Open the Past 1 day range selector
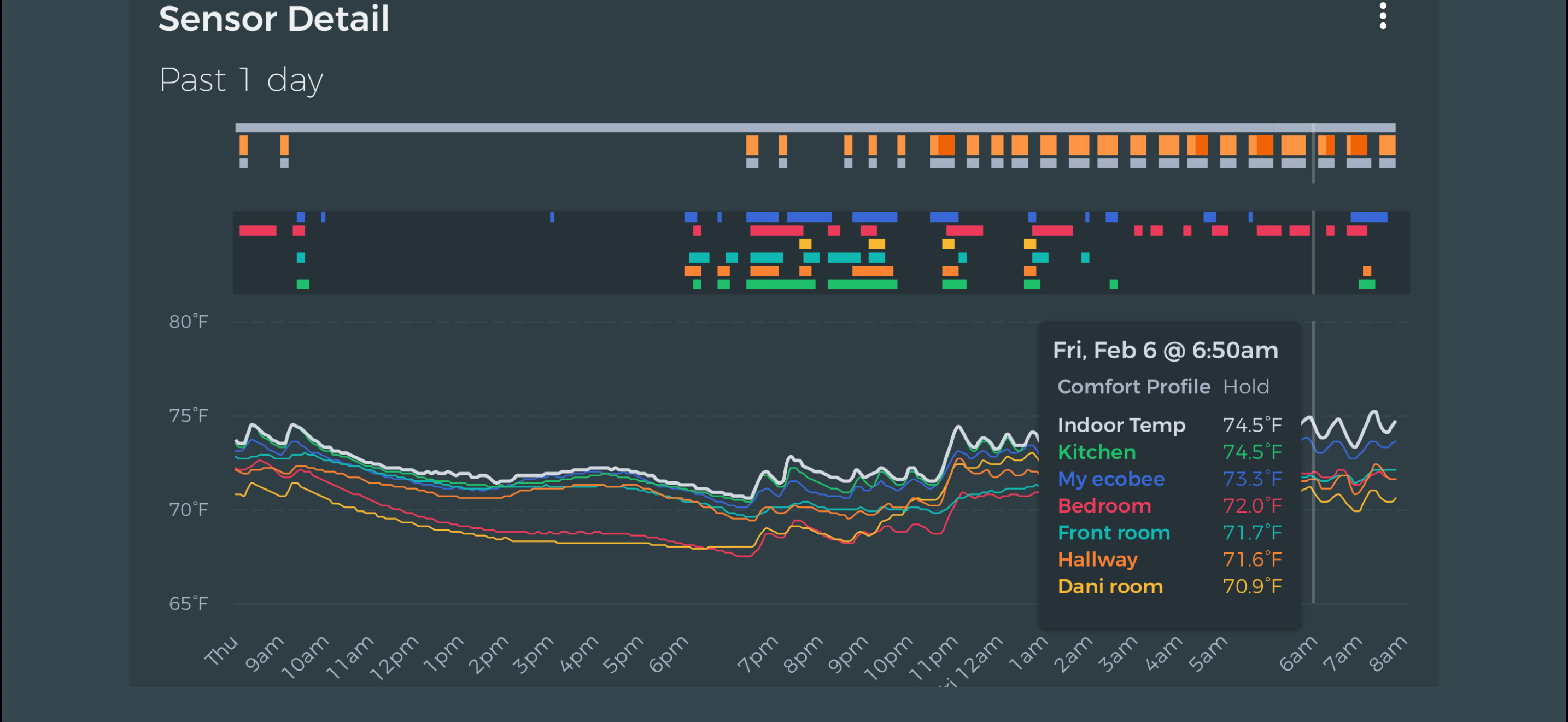Screen dimensions: 1568x722 241,80
